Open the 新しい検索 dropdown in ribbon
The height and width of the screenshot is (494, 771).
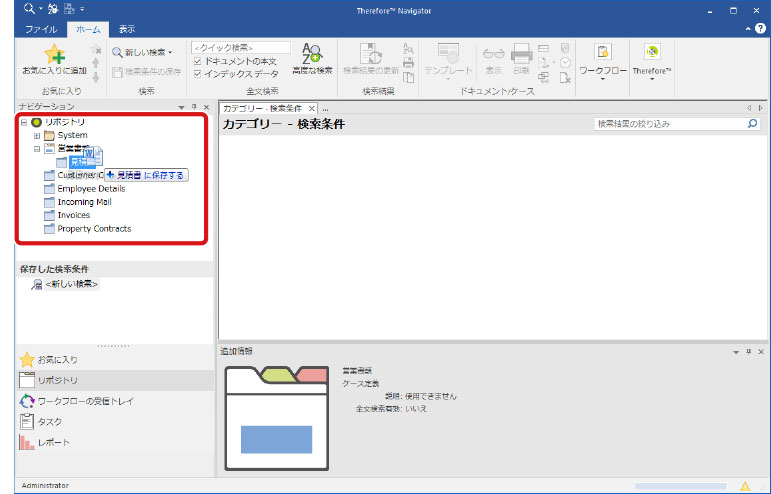point(144,52)
